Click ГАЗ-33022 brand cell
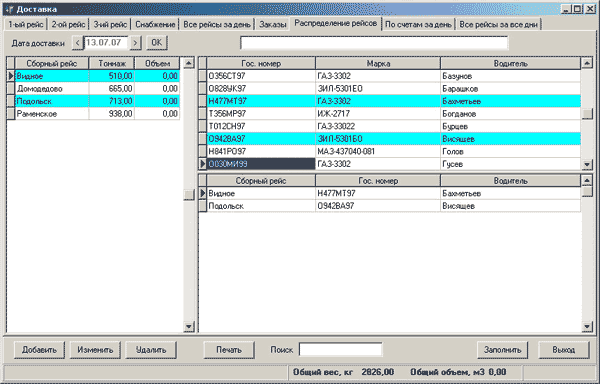 click(x=378, y=127)
